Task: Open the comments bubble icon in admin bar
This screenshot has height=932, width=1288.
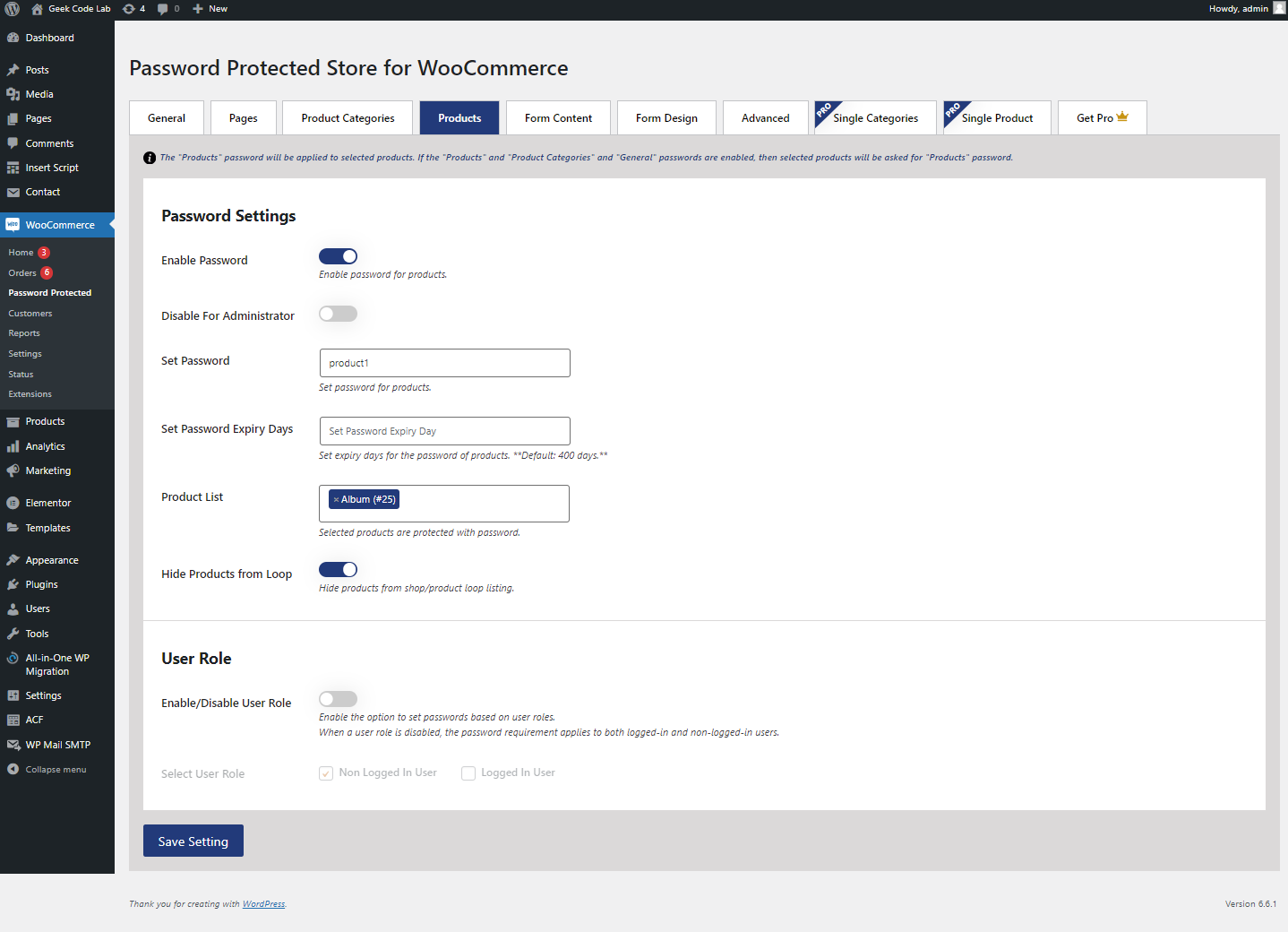Action: 162,9
